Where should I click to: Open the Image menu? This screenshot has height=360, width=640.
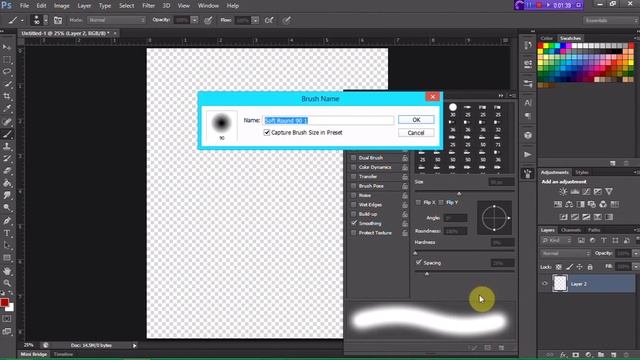click(62, 6)
